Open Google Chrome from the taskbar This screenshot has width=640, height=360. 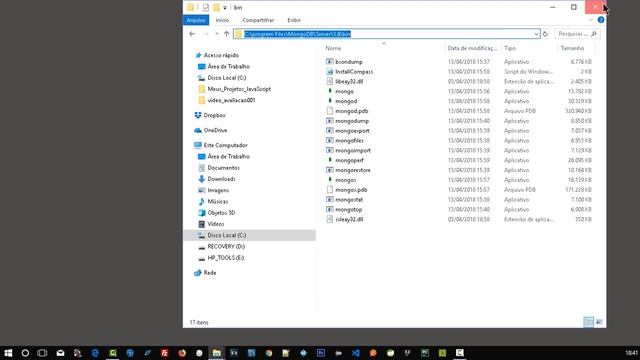pyautogui.click(x=269, y=353)
